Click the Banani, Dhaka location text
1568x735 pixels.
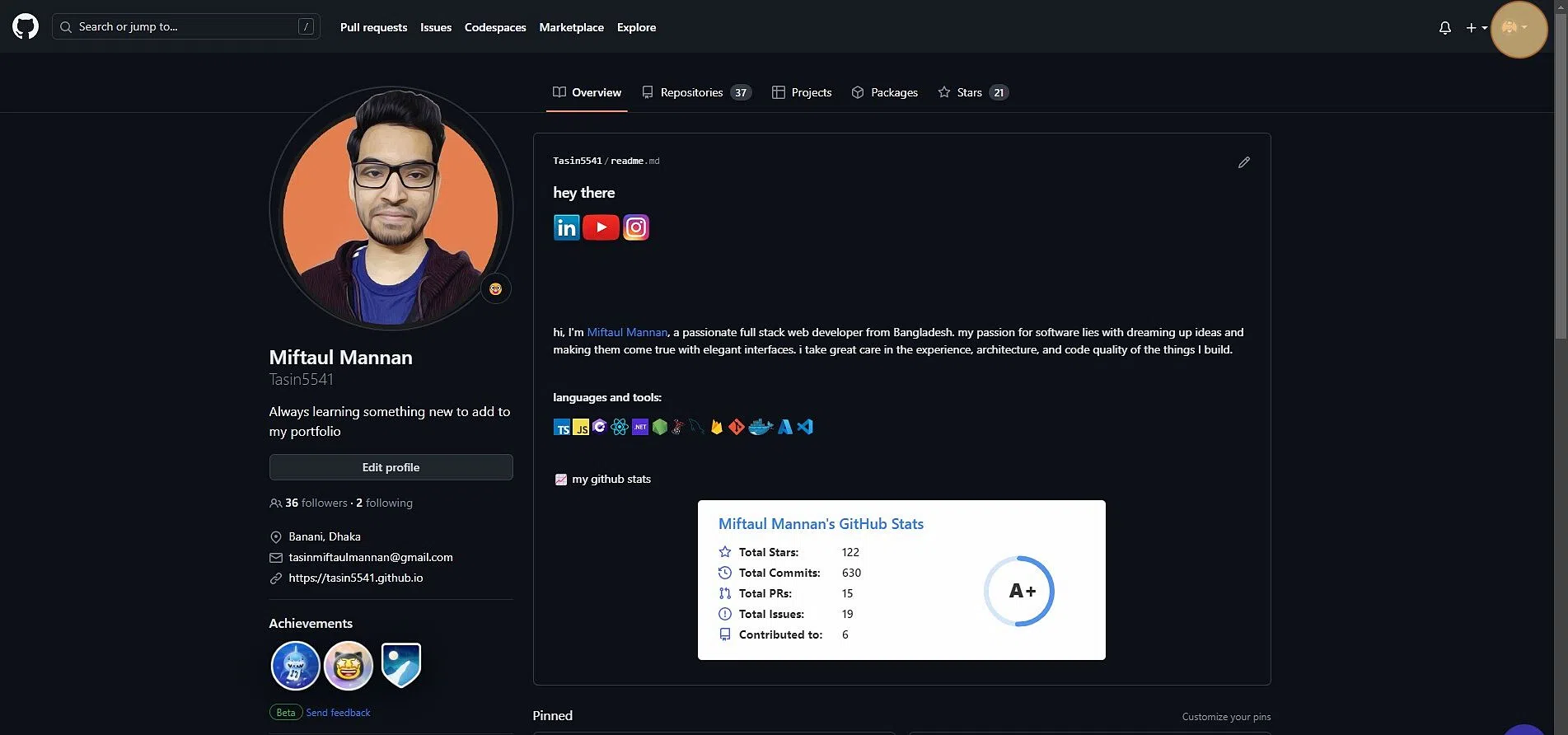(x=325, y=536)
